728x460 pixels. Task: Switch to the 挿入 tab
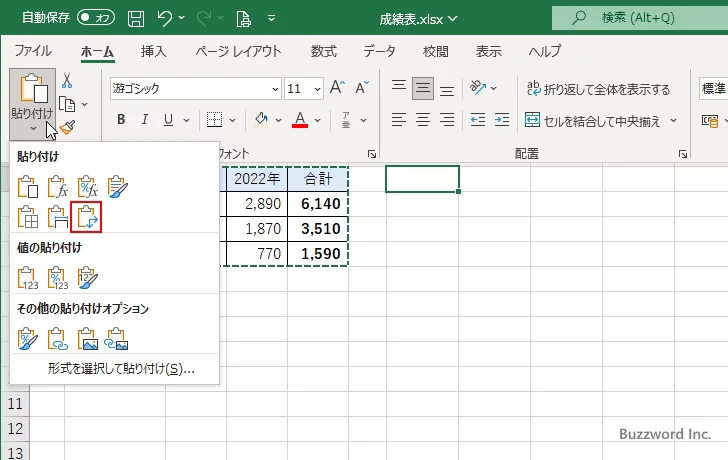pos(154,51)
